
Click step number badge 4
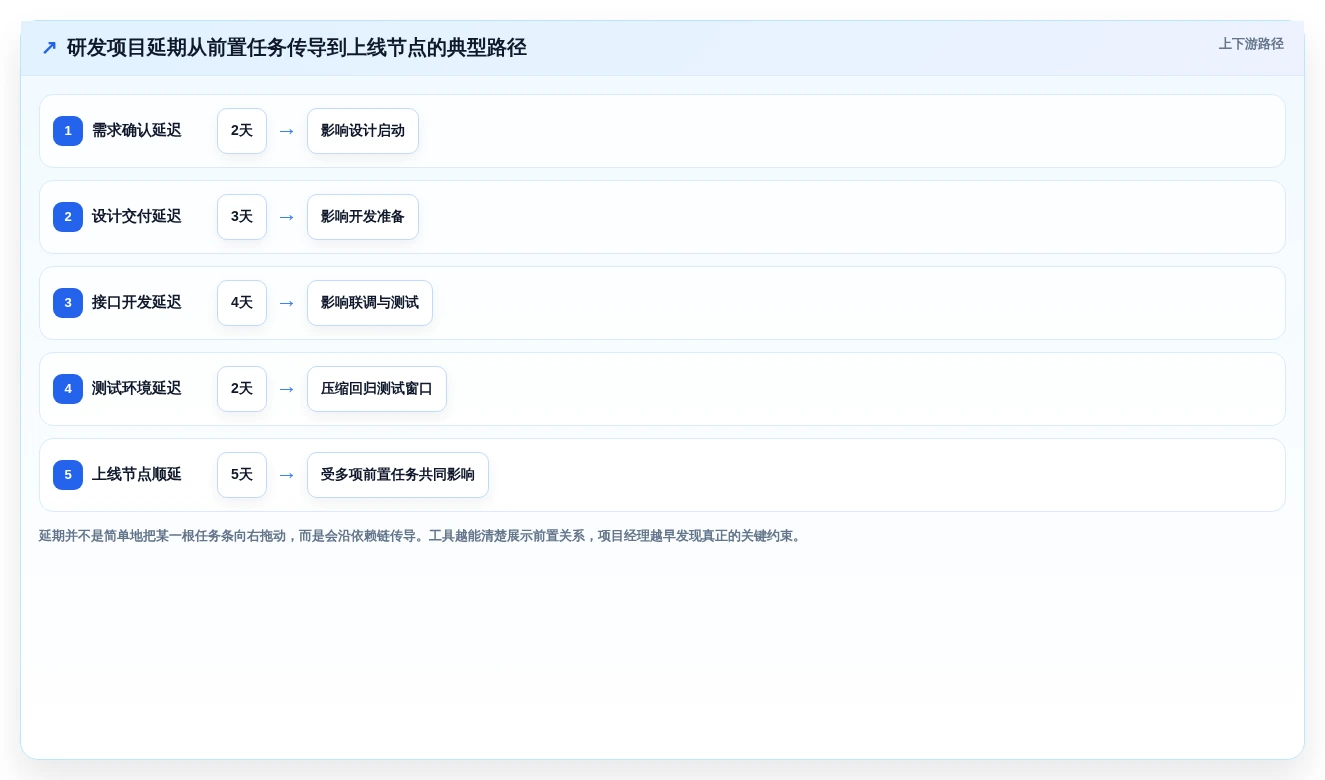point(68,389)
